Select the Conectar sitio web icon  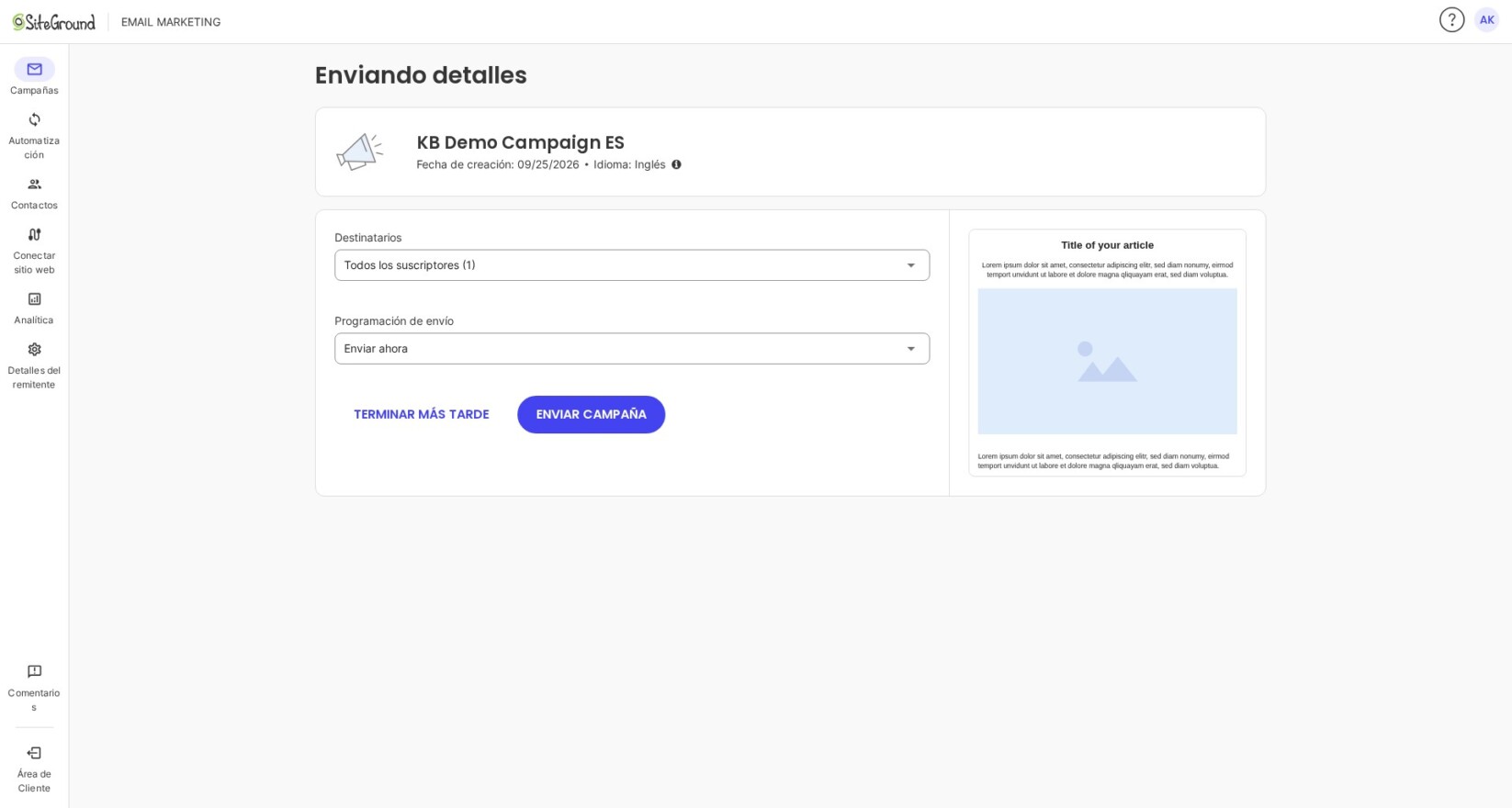(34, 234)
